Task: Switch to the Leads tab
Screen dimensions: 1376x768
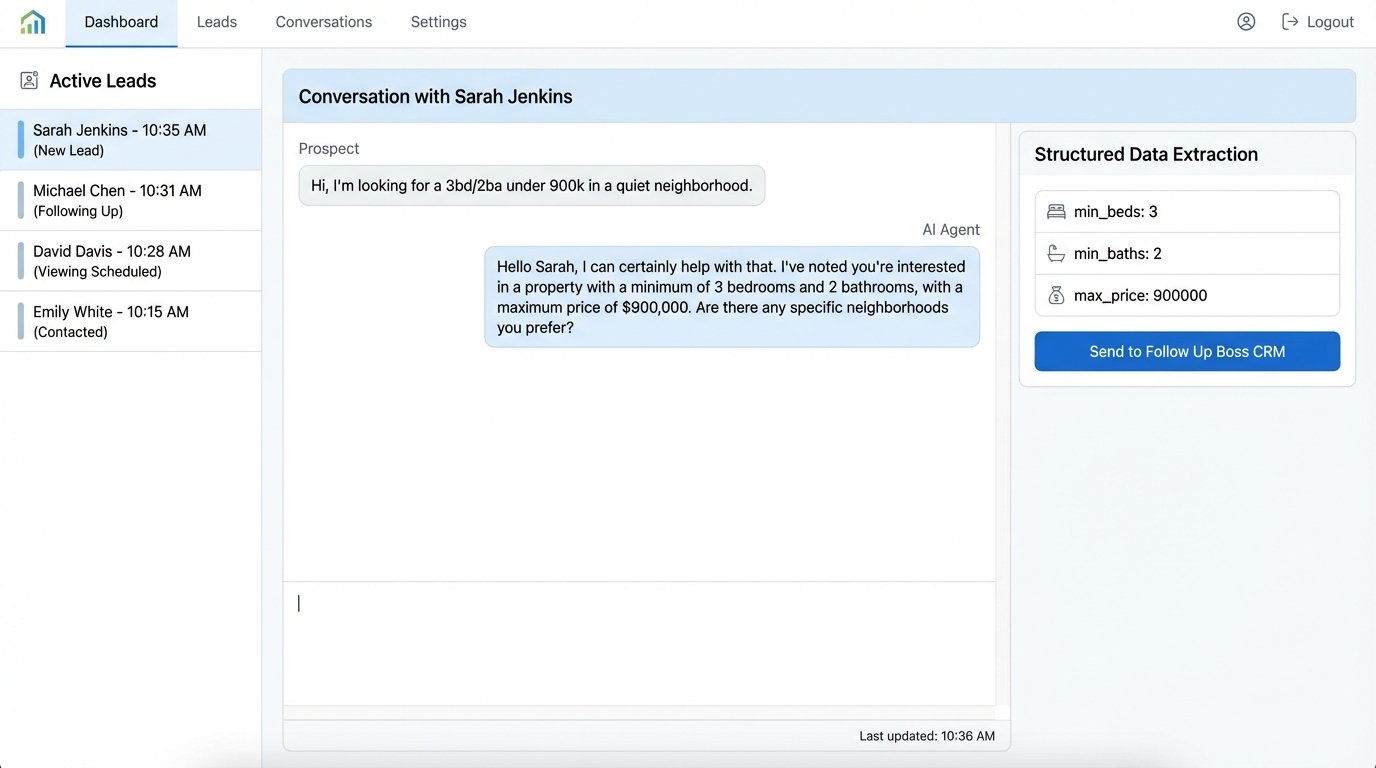Action: click(x=216, y=21)
